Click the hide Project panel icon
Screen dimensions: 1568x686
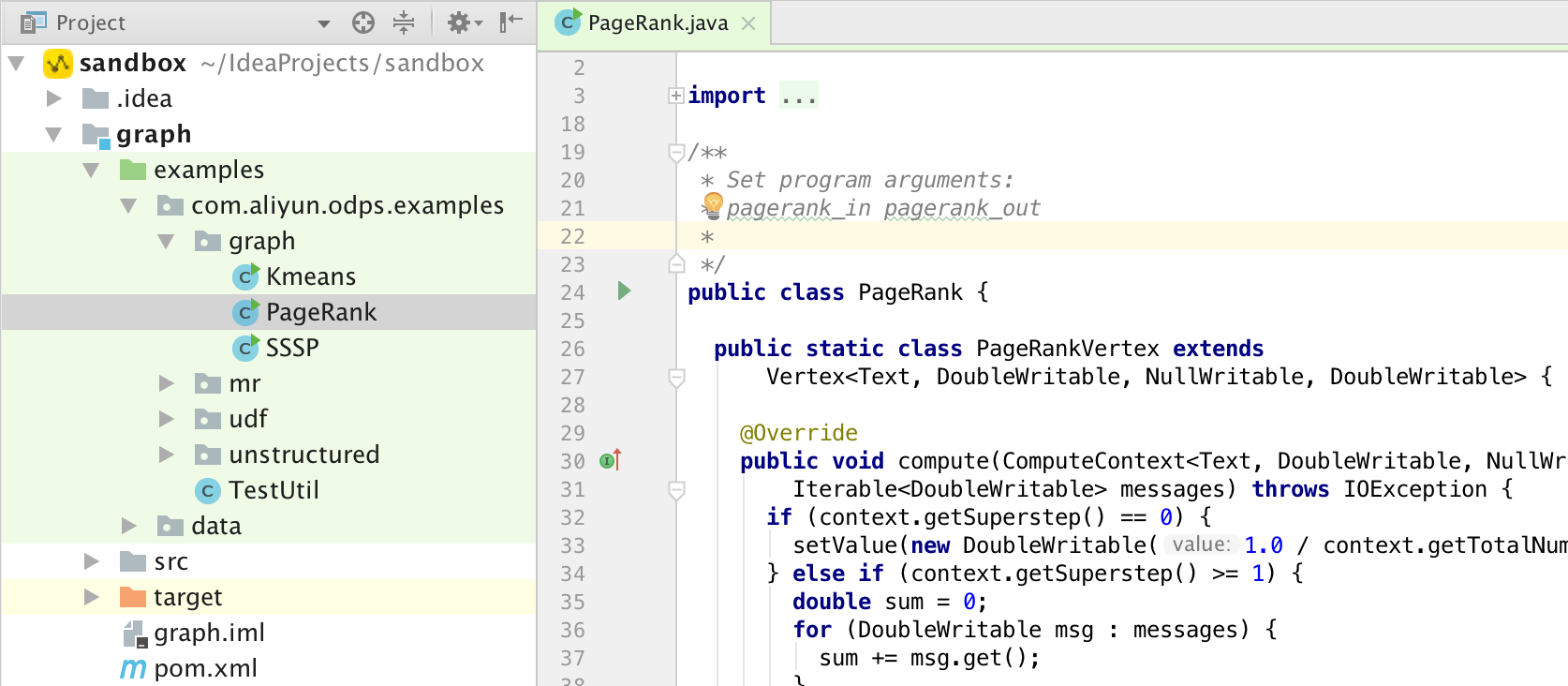tap(510, 22)
